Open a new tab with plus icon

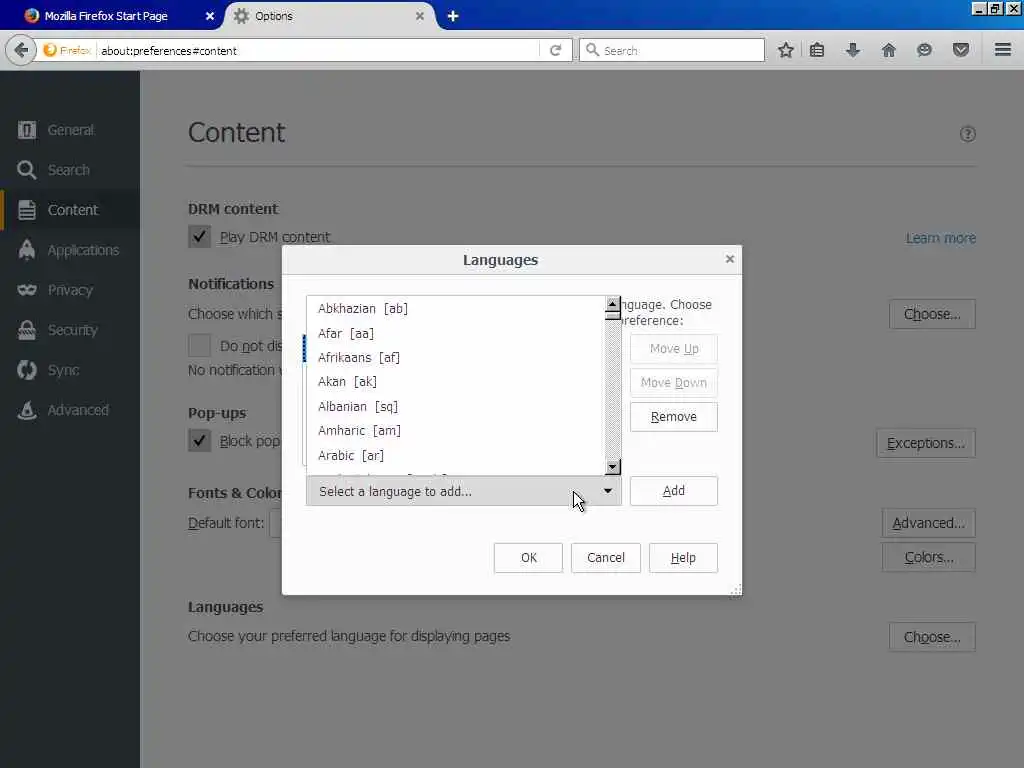tap(453, 16)
